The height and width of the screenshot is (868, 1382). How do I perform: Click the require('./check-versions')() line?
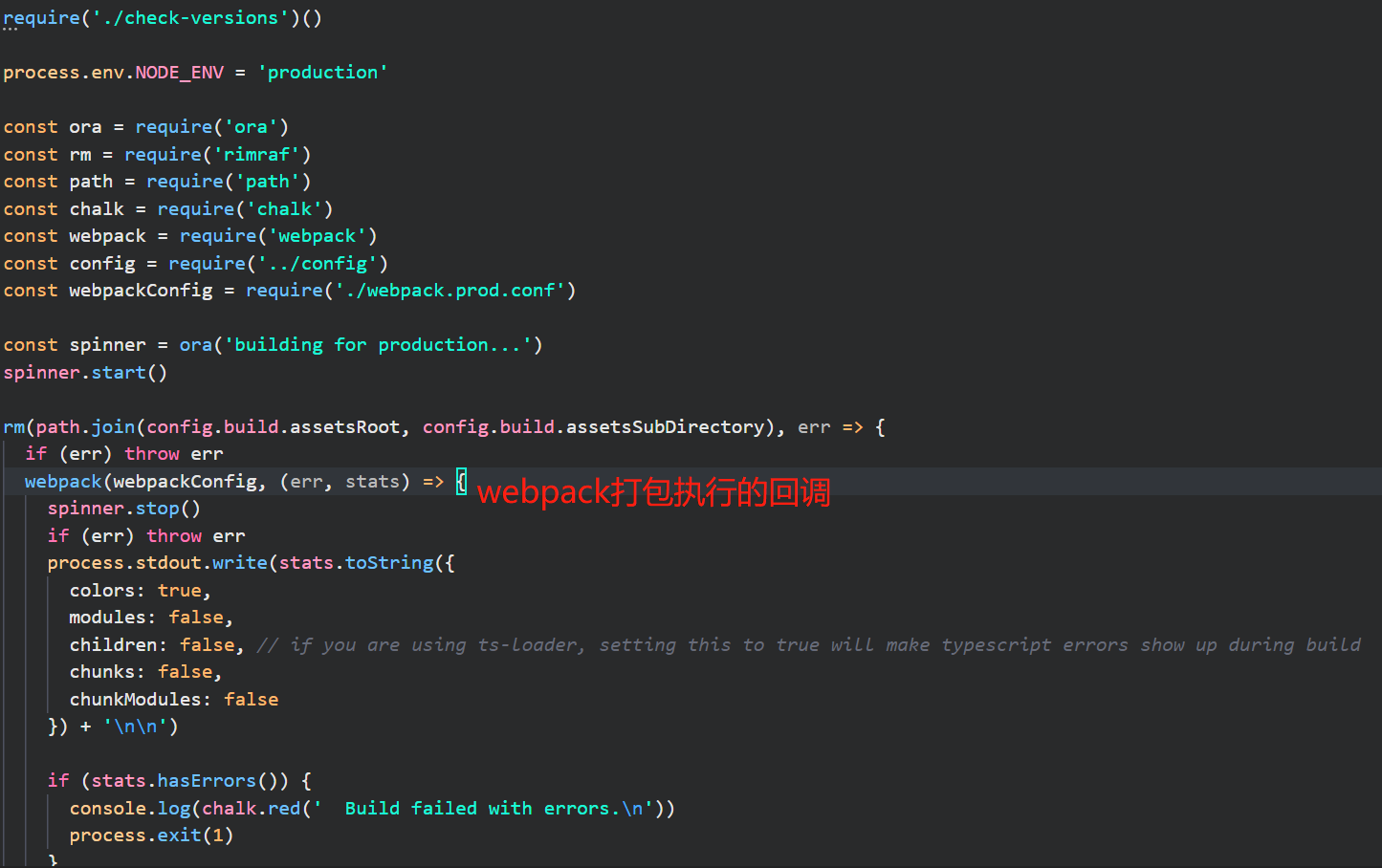163,17
